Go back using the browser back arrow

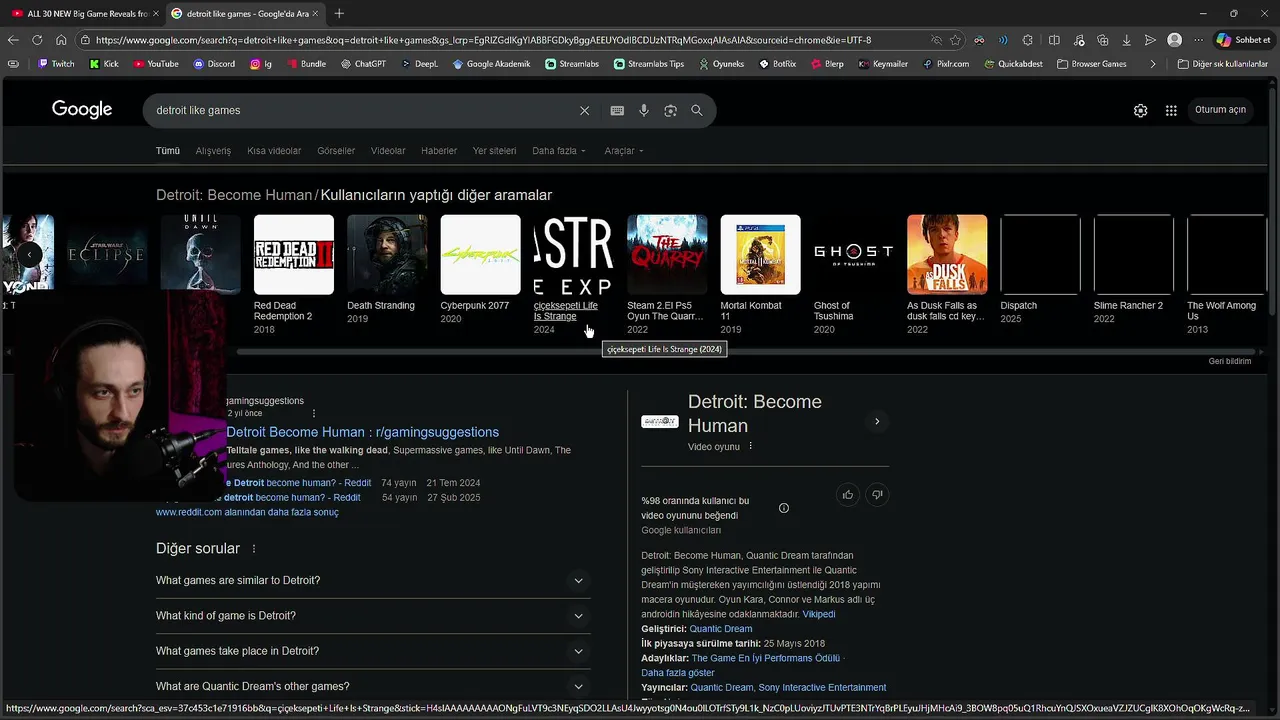pyautogui.click(x=13, y=40)
